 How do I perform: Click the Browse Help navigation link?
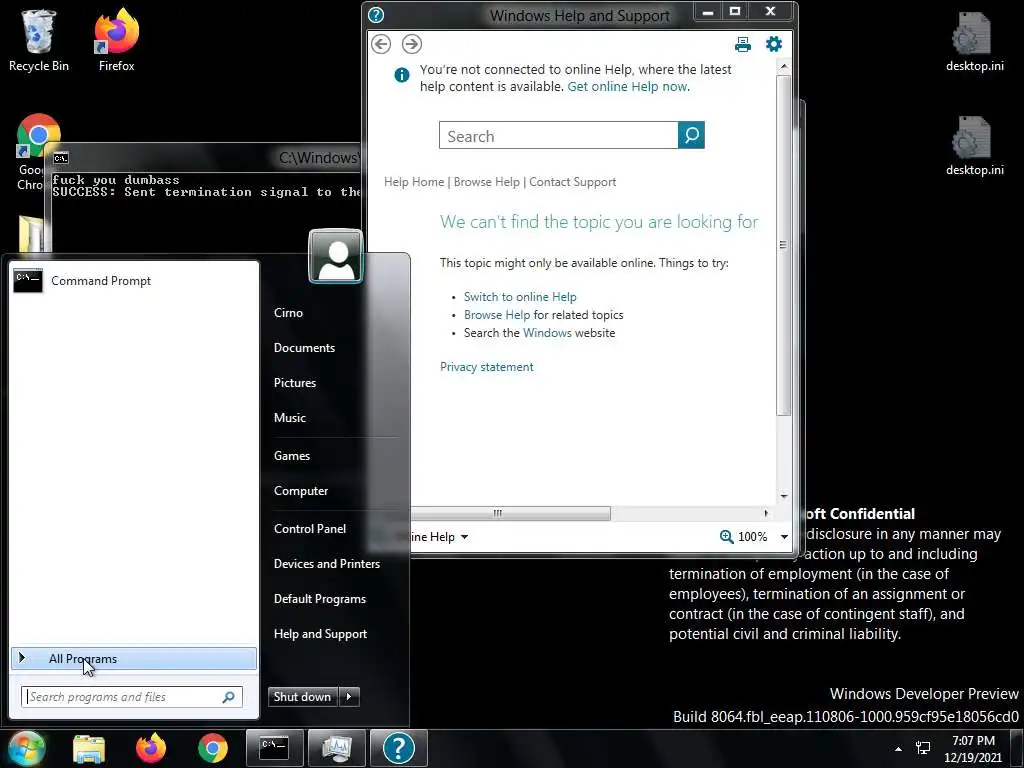tap(487, 182)
